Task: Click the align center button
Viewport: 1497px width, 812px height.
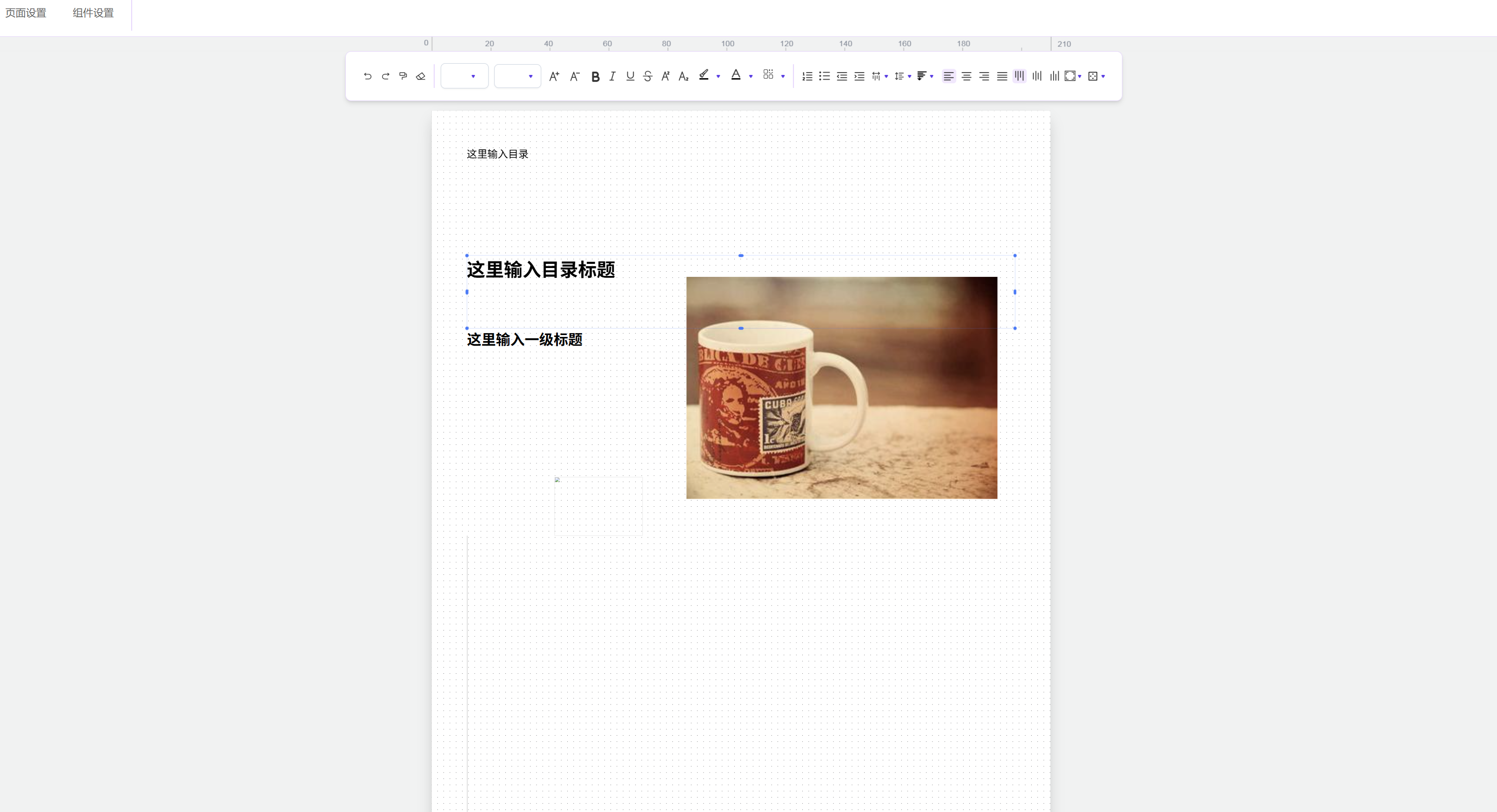Action: coord(966,76)
